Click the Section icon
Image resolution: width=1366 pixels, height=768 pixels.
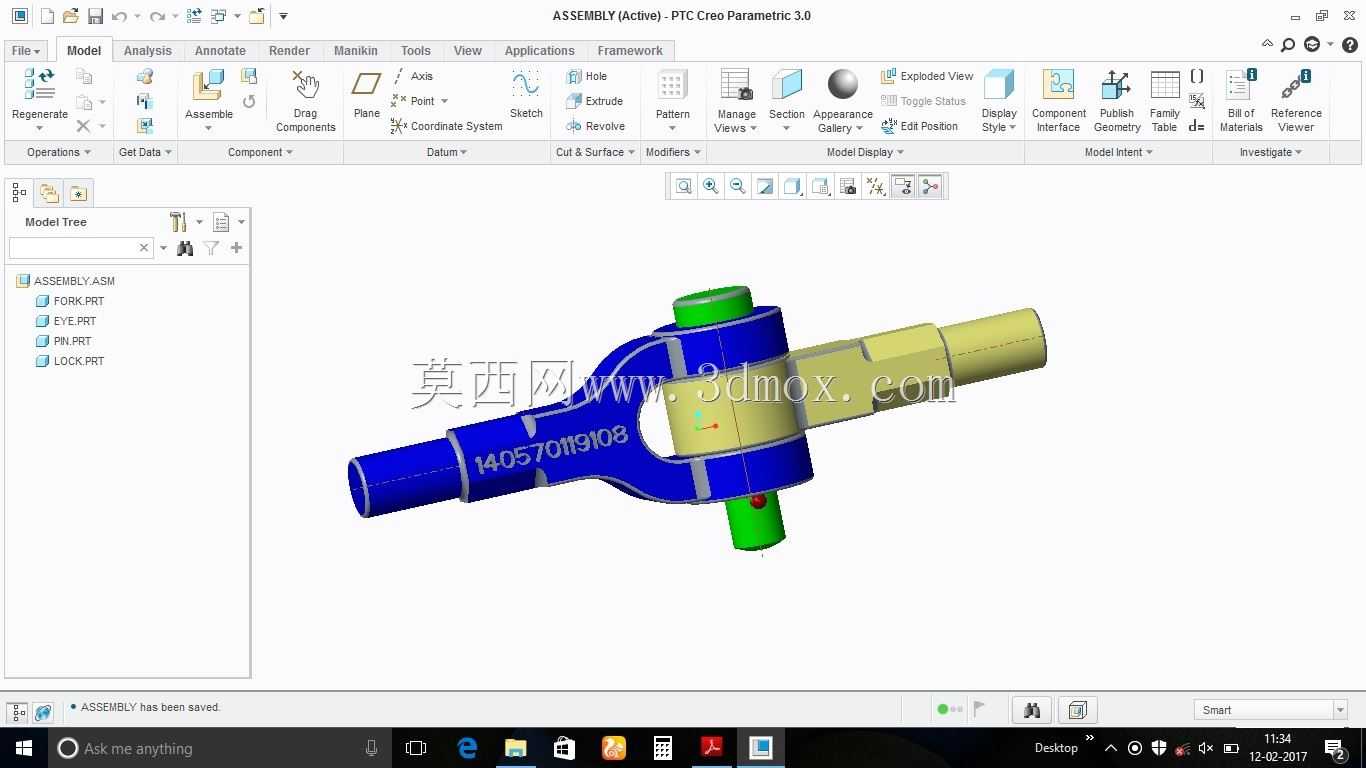click(x=787, y=85)
